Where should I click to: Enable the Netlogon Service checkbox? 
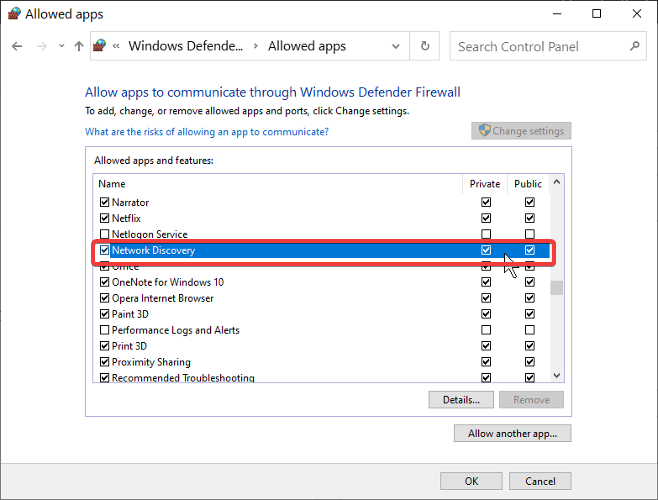(x=105, y=234)
